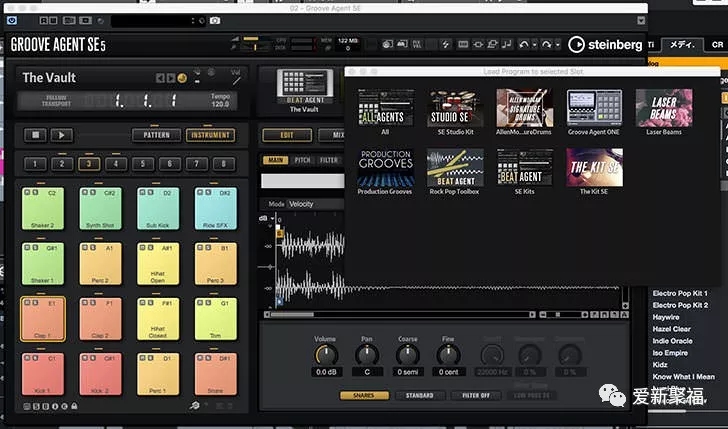Click the SNARES button
728x429 pixels.
click(x=364, y=396)
